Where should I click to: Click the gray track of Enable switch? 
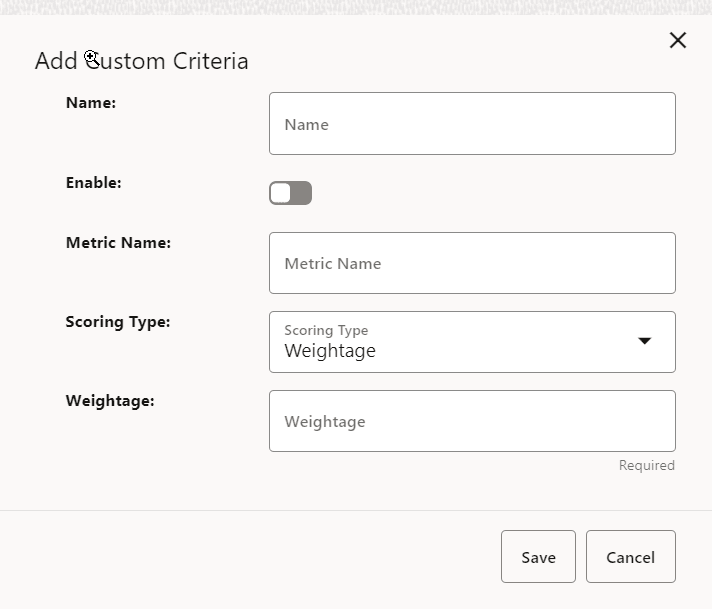302,193
